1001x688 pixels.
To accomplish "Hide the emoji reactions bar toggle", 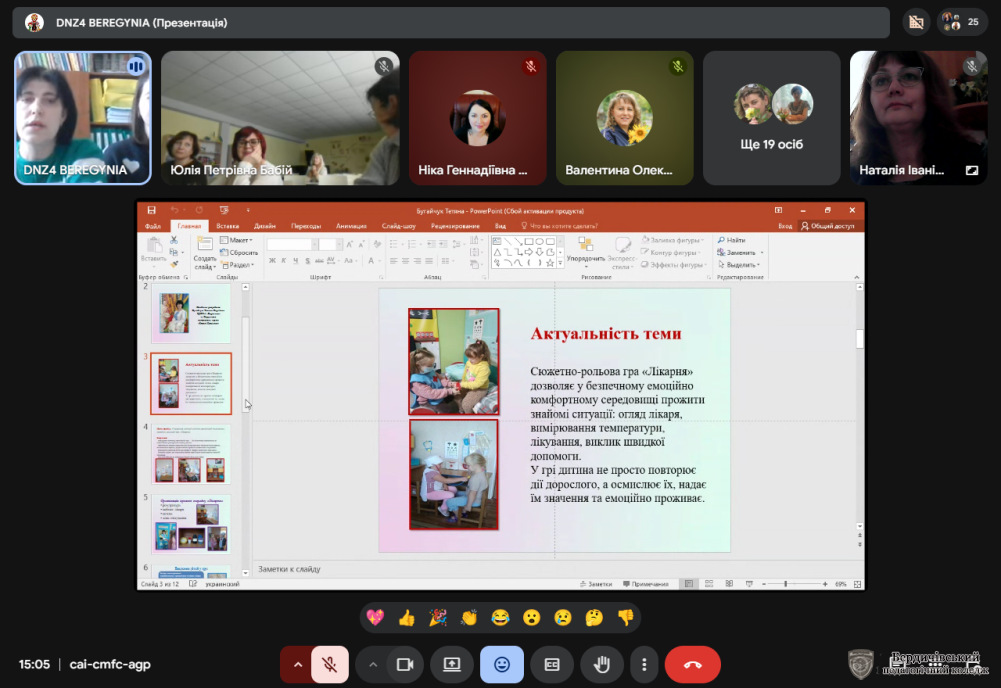I will (501, 664).
